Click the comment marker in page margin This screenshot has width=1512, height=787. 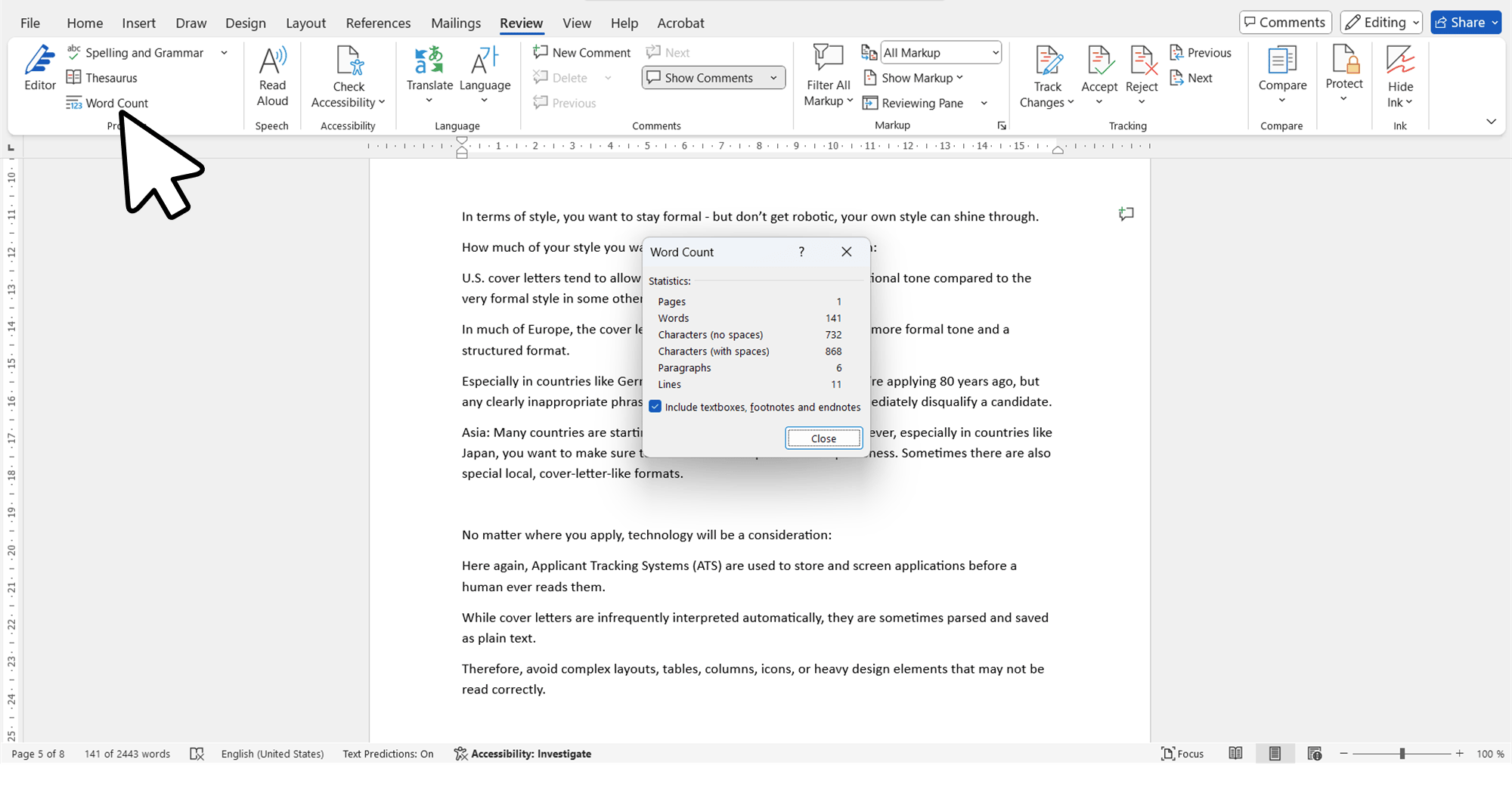point(1126,215)
